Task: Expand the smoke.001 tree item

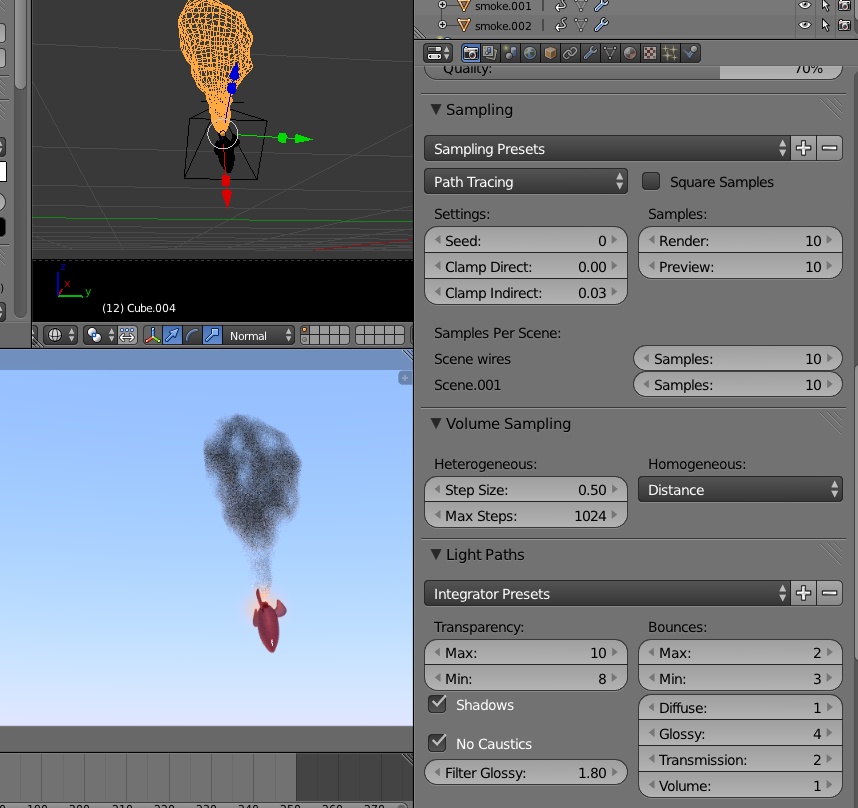Action: pyautogui.click(x=443, y=5)
